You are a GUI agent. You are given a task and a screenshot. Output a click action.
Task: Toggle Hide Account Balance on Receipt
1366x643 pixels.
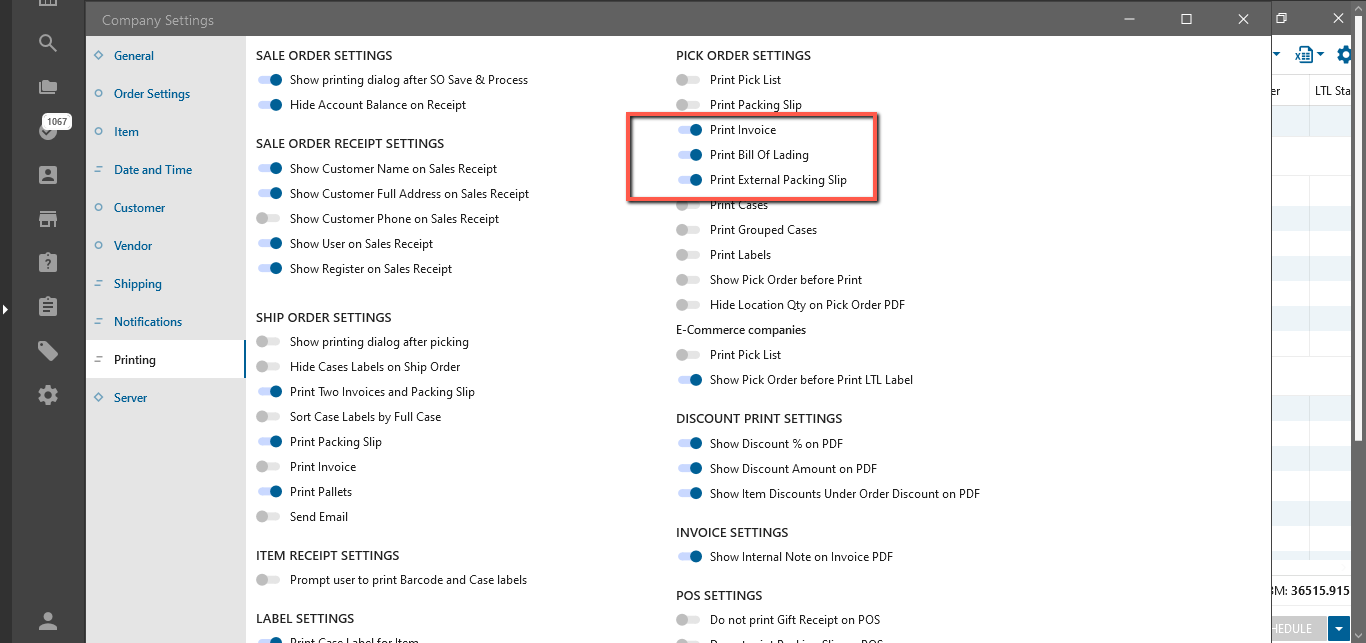click(x=269, y=105)
